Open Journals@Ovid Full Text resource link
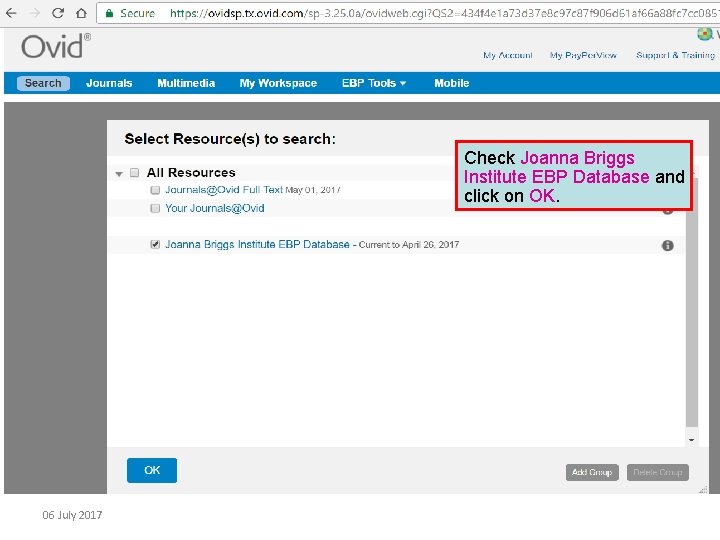Image resolution: width=720 pixels, height=540 pixels. [224, 190]
